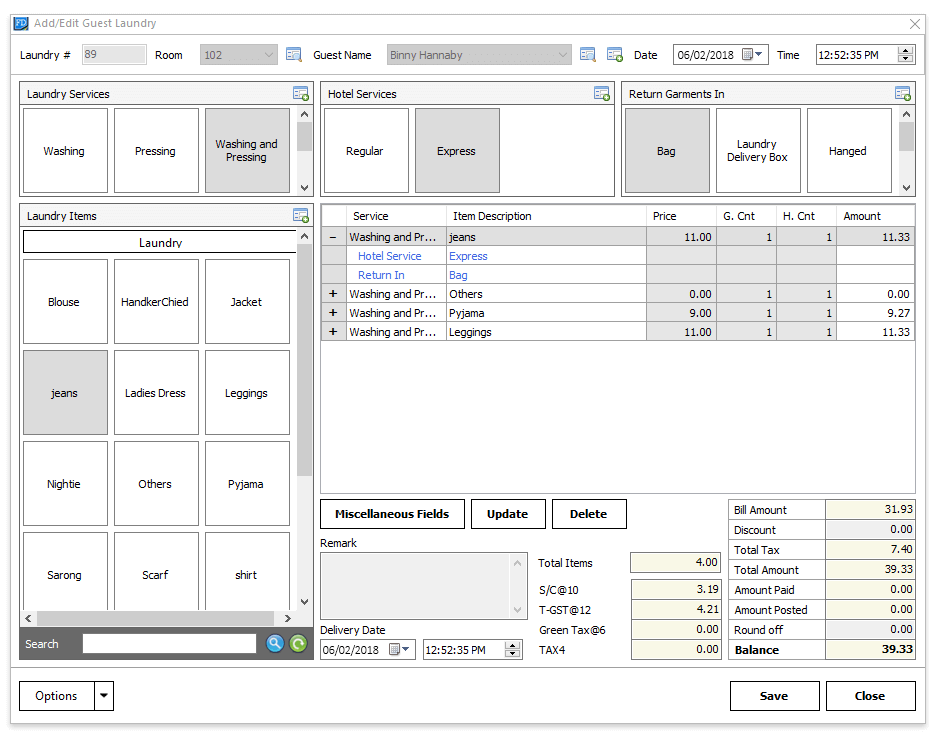
Task: Click the add guest icon before Date
Action: 615,55
